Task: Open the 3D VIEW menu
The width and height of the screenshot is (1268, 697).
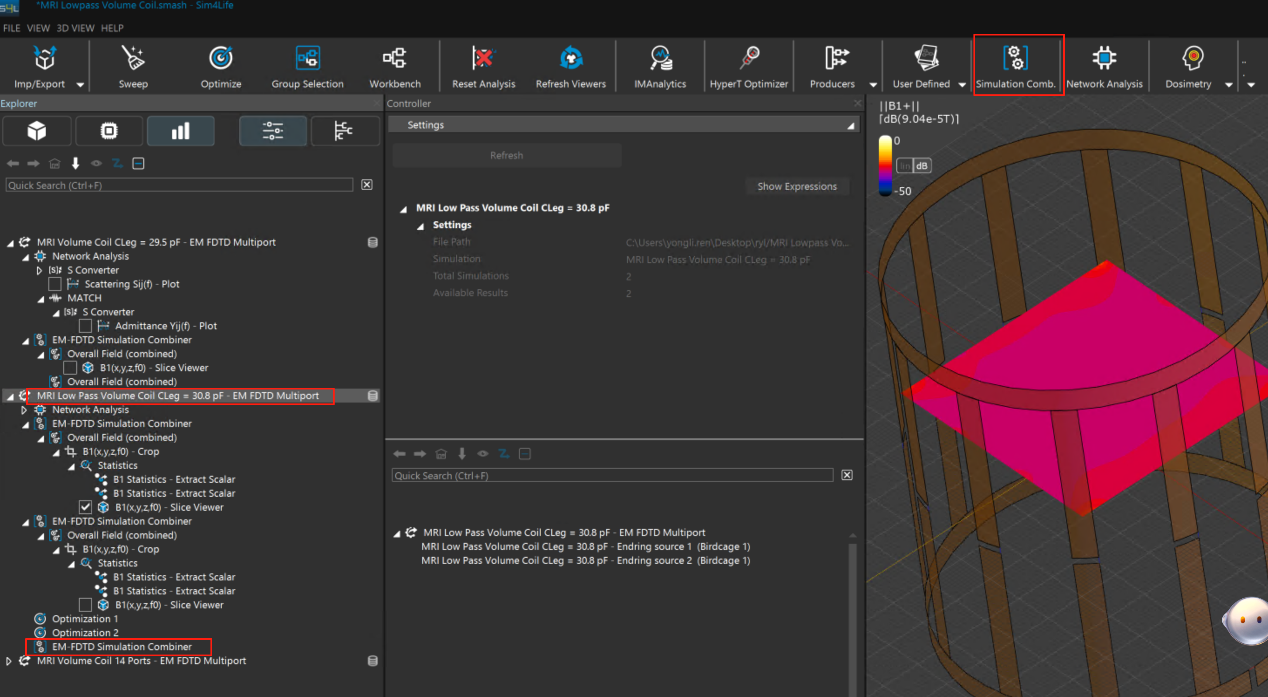Action: (76, 28)
